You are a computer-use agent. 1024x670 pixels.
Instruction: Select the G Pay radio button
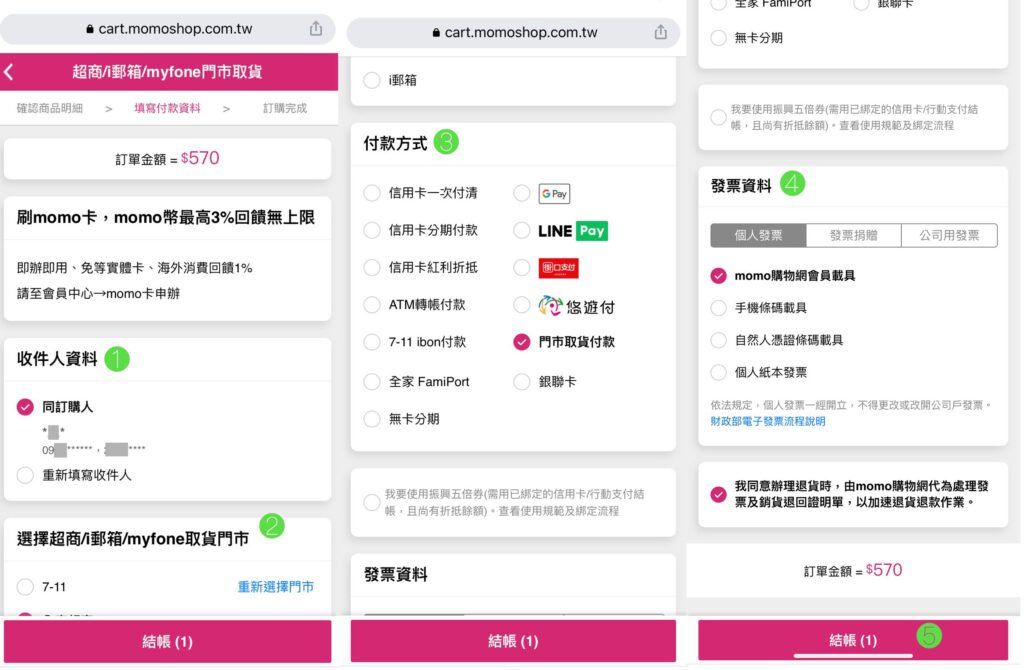click(x=521, y=193)
